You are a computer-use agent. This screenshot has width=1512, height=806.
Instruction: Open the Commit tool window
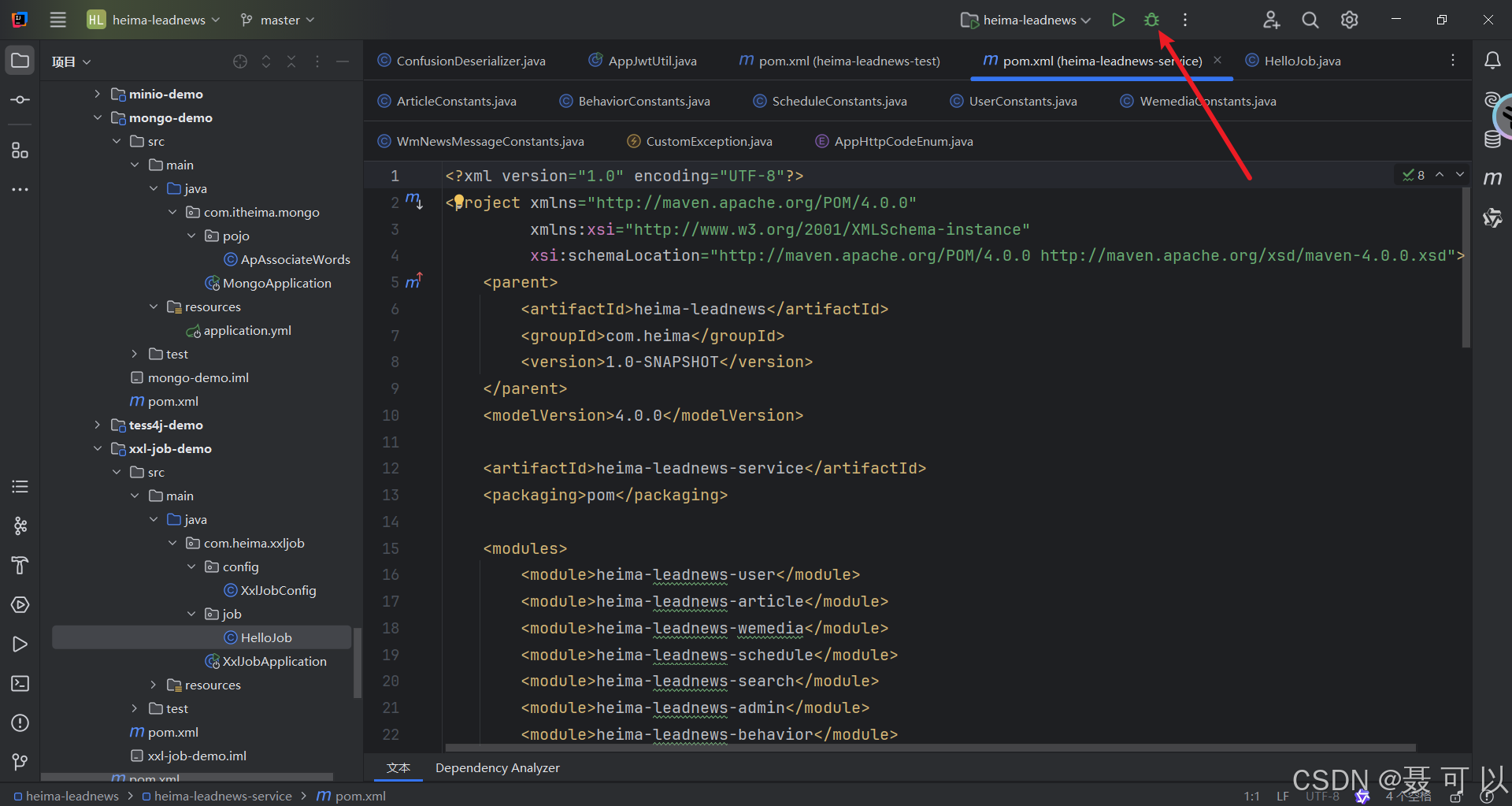[x=20, y=100]
